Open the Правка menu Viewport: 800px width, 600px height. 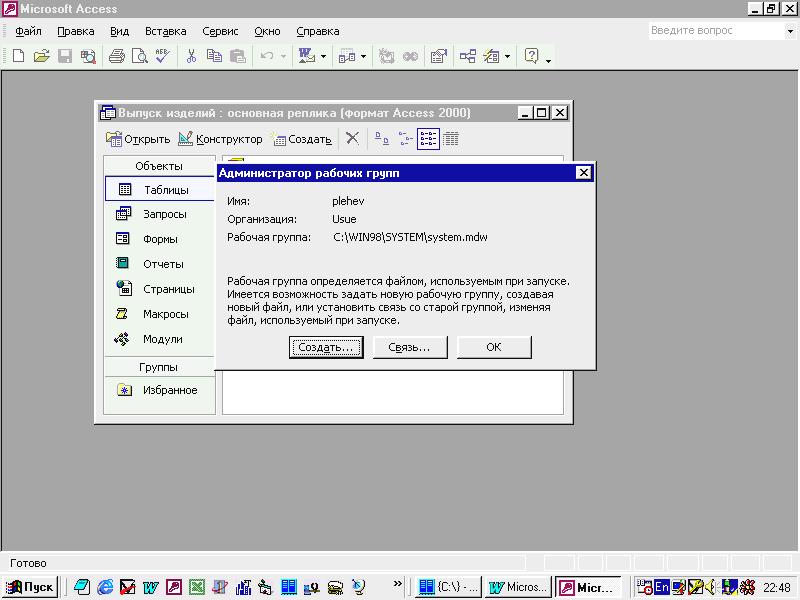coord(76,31)
